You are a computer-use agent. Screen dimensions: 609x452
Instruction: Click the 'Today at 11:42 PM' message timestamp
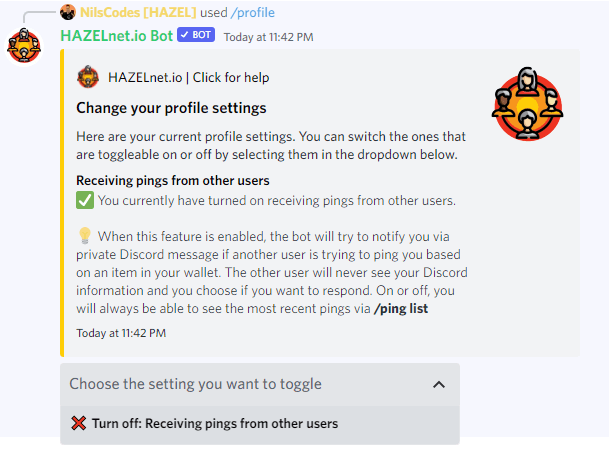click(x=268, y=37)
